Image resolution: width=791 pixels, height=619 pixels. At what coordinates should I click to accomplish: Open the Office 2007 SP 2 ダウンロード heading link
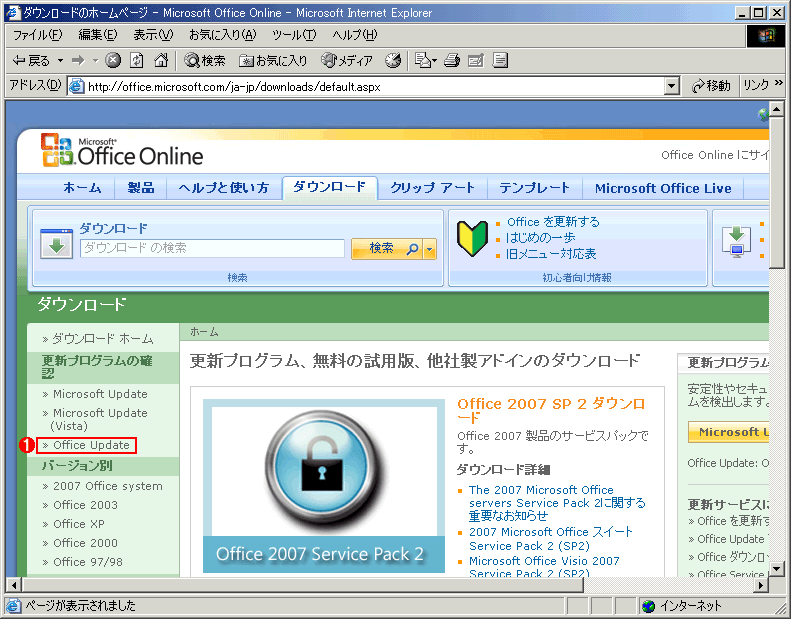[x=550, y=410]
